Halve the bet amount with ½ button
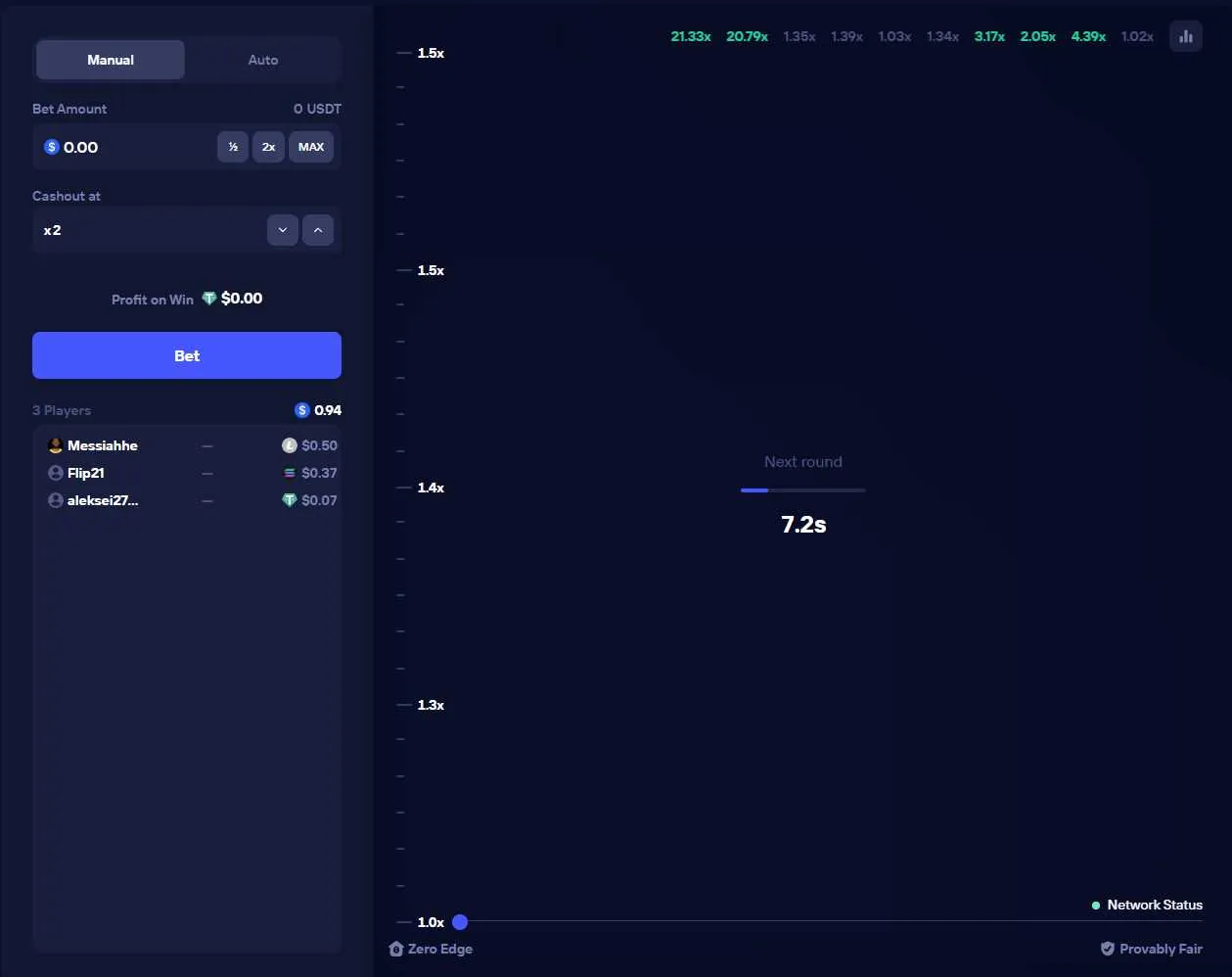 (233, 147)
